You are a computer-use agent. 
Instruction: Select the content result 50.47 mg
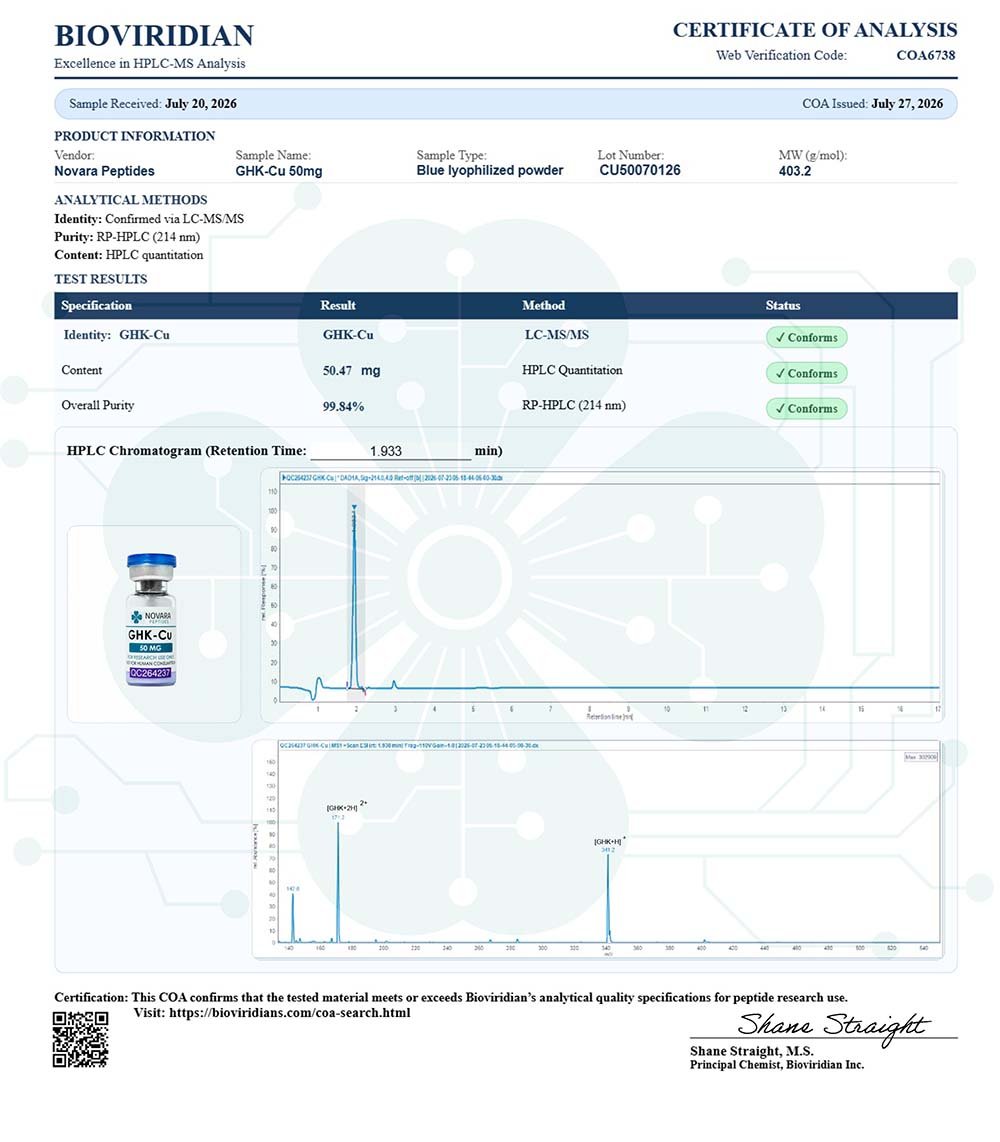coord(351,371)
